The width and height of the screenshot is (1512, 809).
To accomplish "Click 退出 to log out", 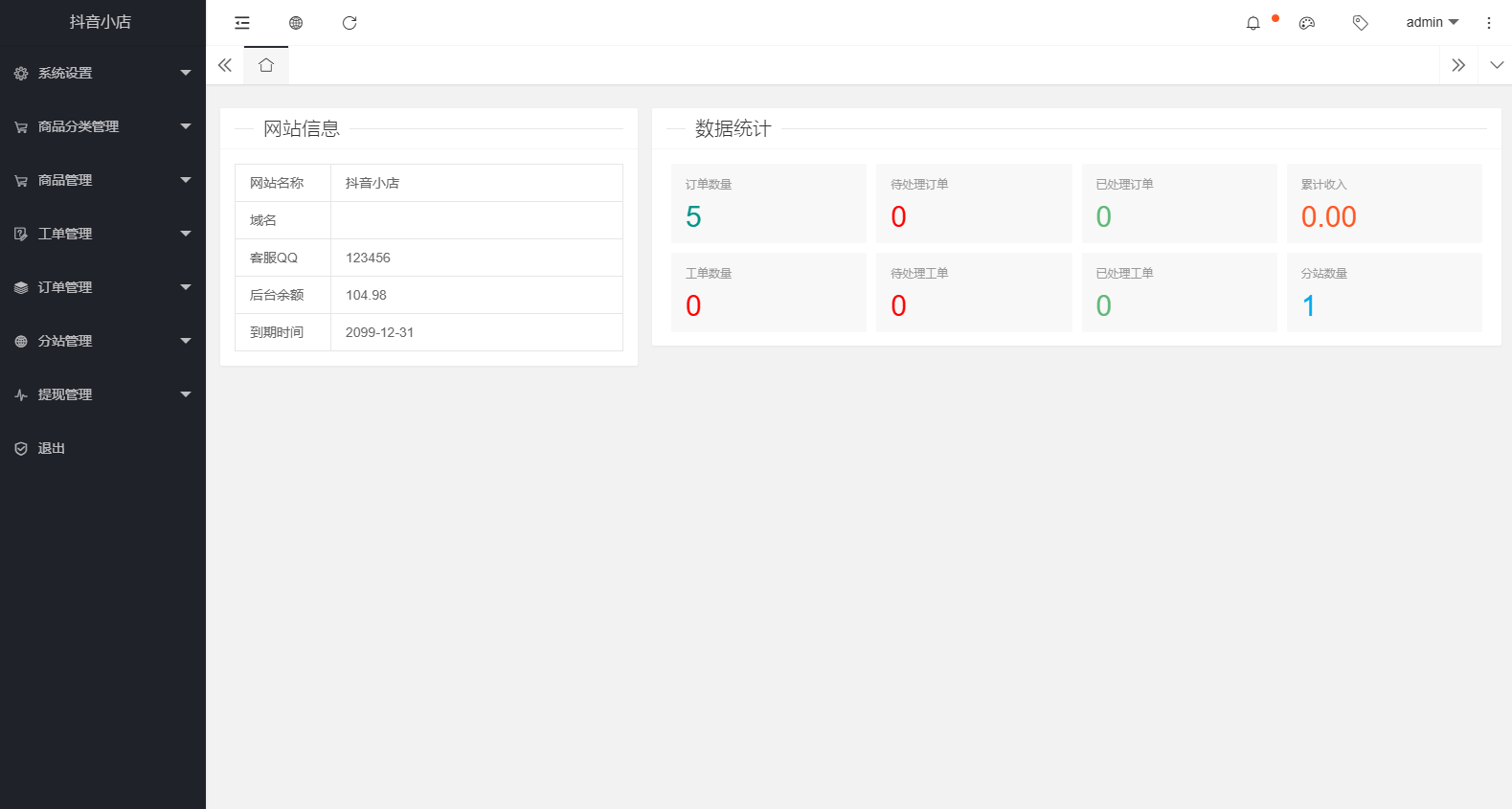I will click(x=52, y=448).
